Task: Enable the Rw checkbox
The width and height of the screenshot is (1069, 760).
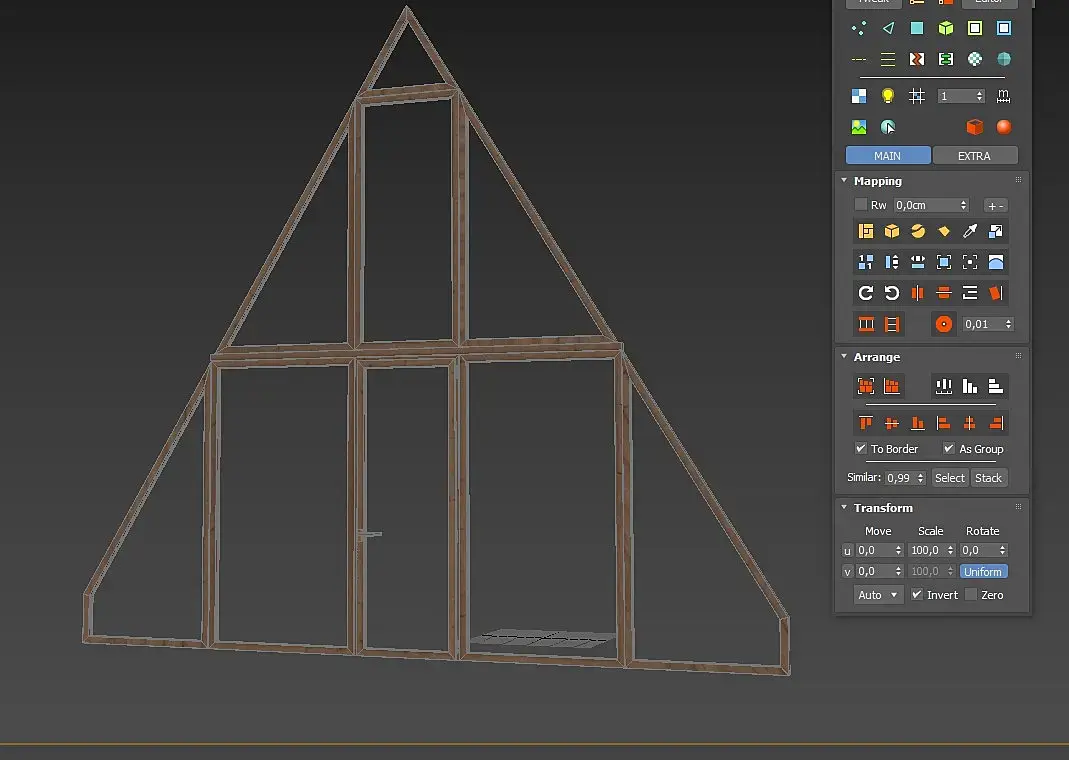Action: [861, 205]
